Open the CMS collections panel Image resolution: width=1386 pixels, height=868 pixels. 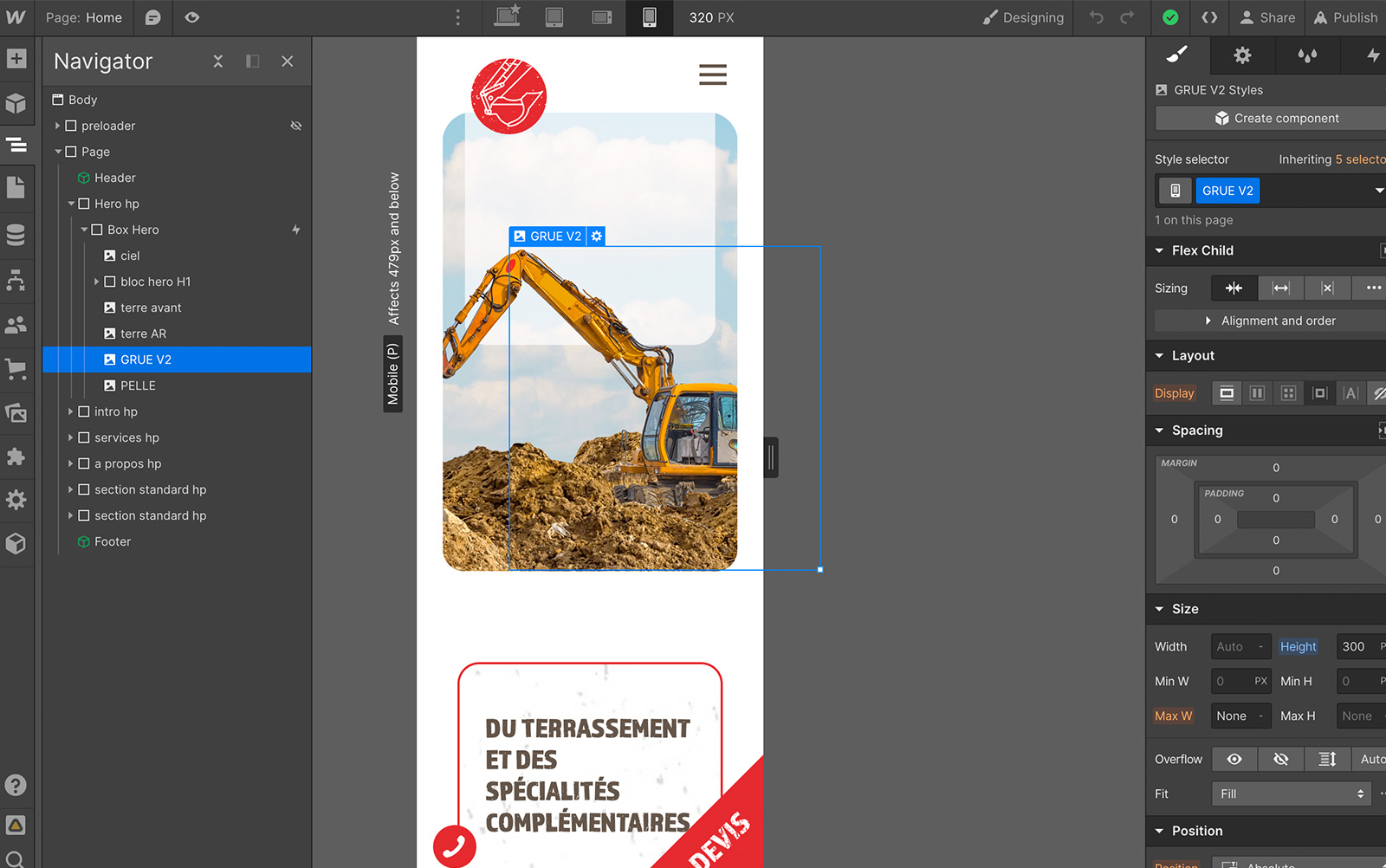(x=16, y=235)
